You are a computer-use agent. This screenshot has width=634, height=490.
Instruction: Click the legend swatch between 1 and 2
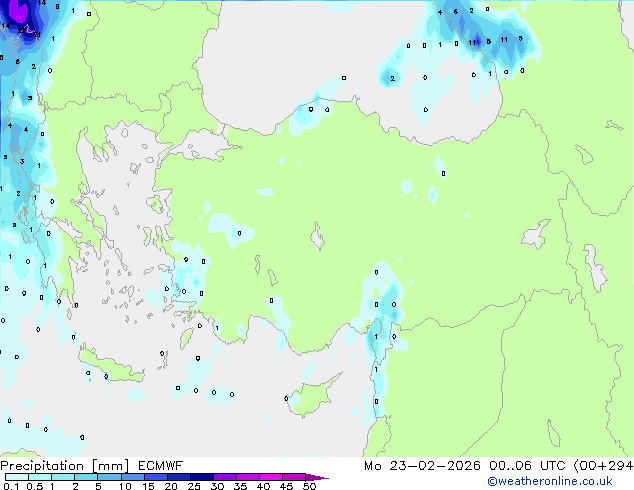pyautogui.click(x=63, y=477)
